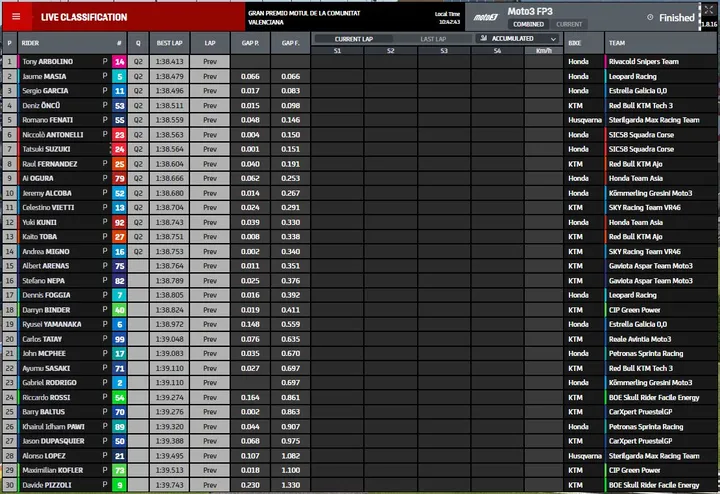Select rider Ai OGURA
The image size is (720, 494).
(x=38, y=178)
